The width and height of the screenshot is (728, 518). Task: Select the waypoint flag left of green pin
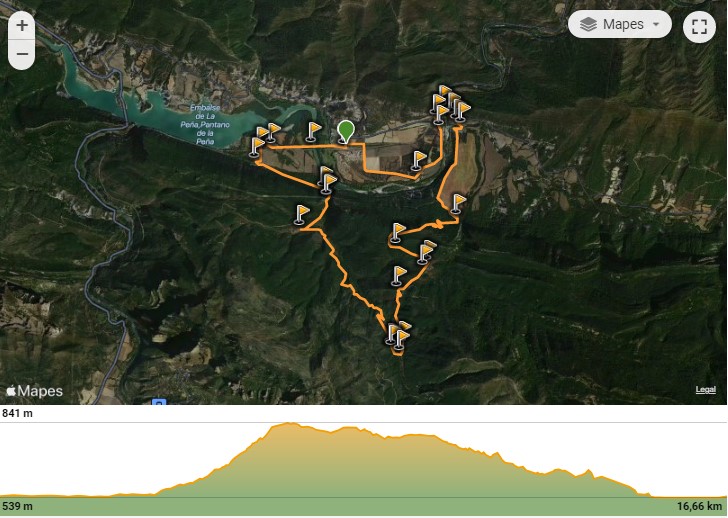pos(313,131)
